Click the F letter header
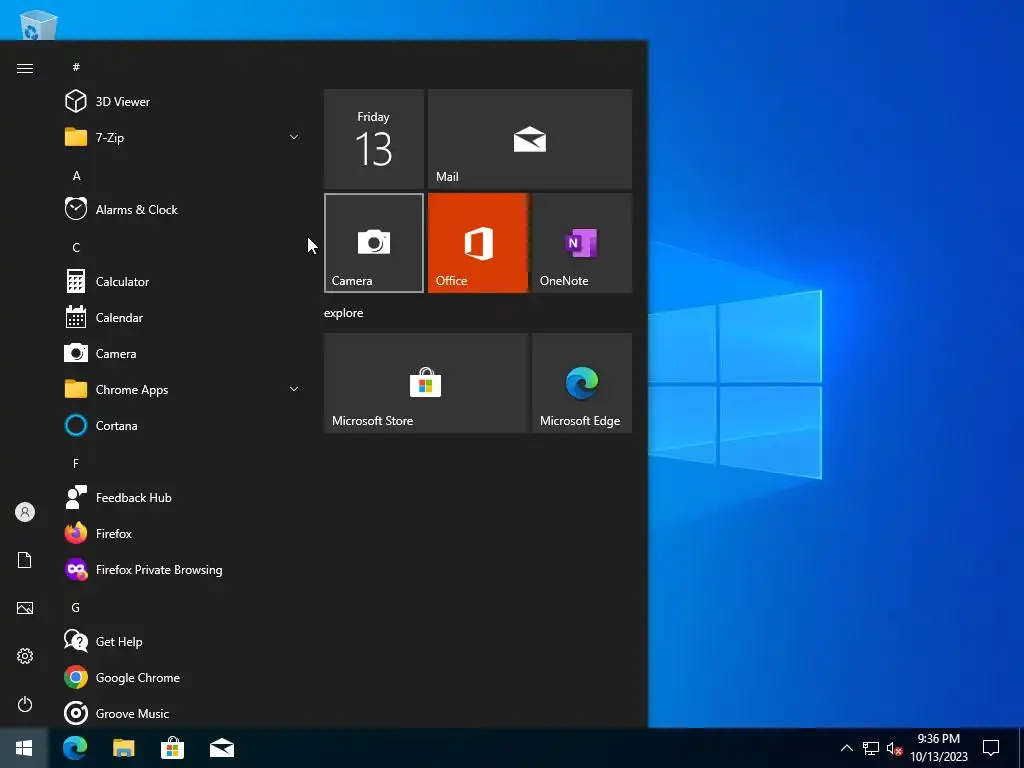Screen dimensions: 1024x768 coord(76,463)
